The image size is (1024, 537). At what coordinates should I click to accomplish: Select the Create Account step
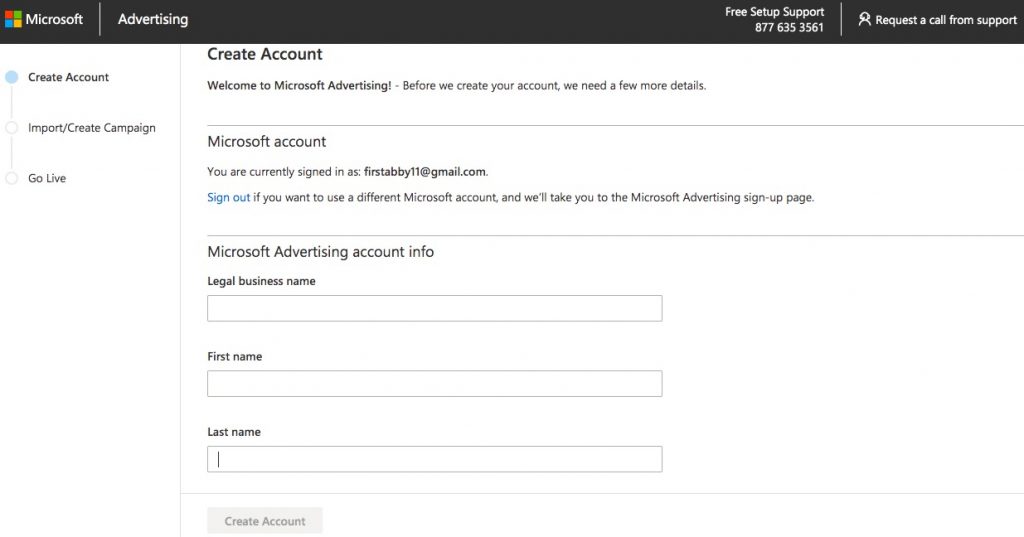pos(68,77)
